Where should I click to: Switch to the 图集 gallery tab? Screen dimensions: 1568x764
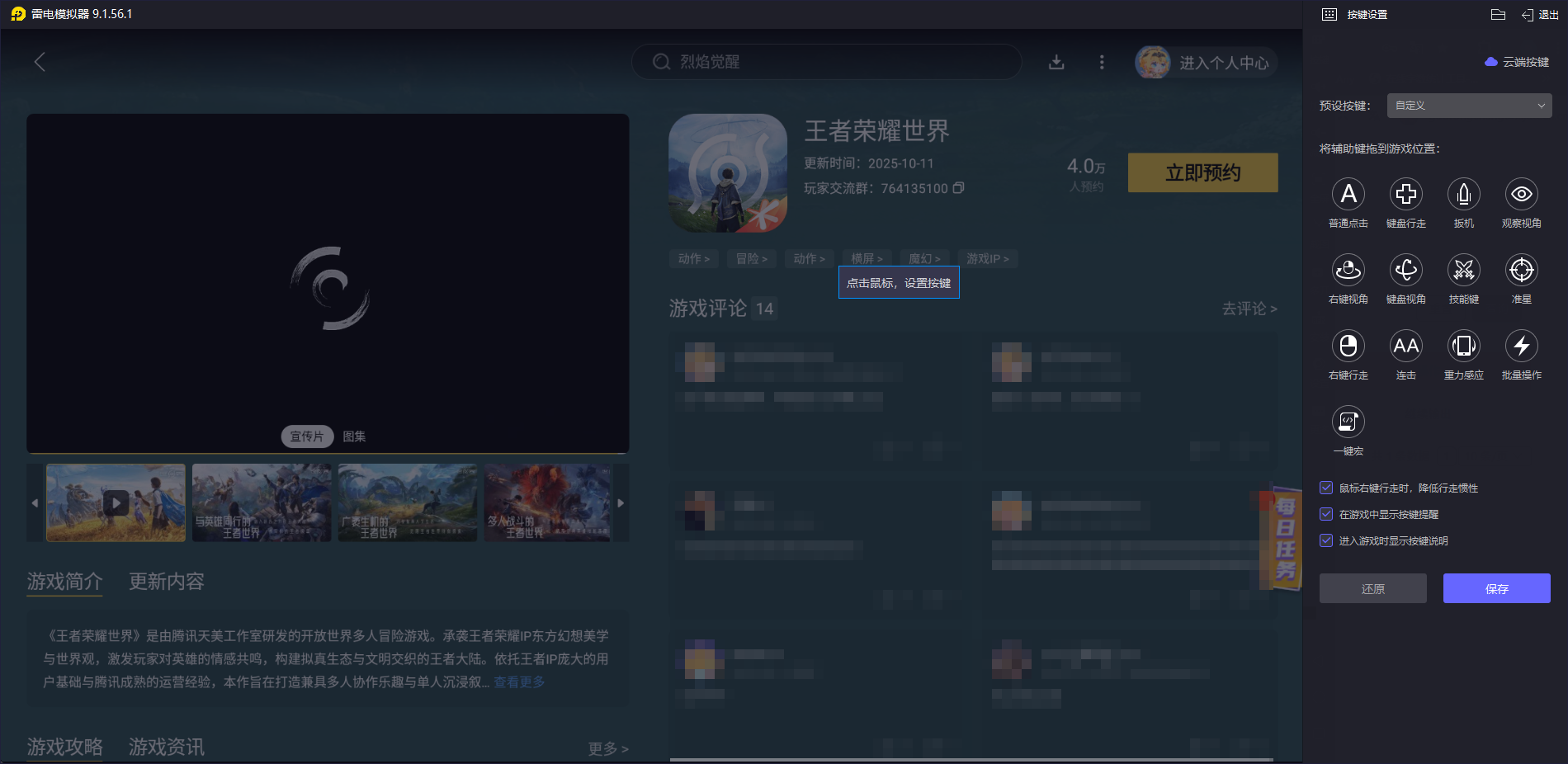pos(355,436)
